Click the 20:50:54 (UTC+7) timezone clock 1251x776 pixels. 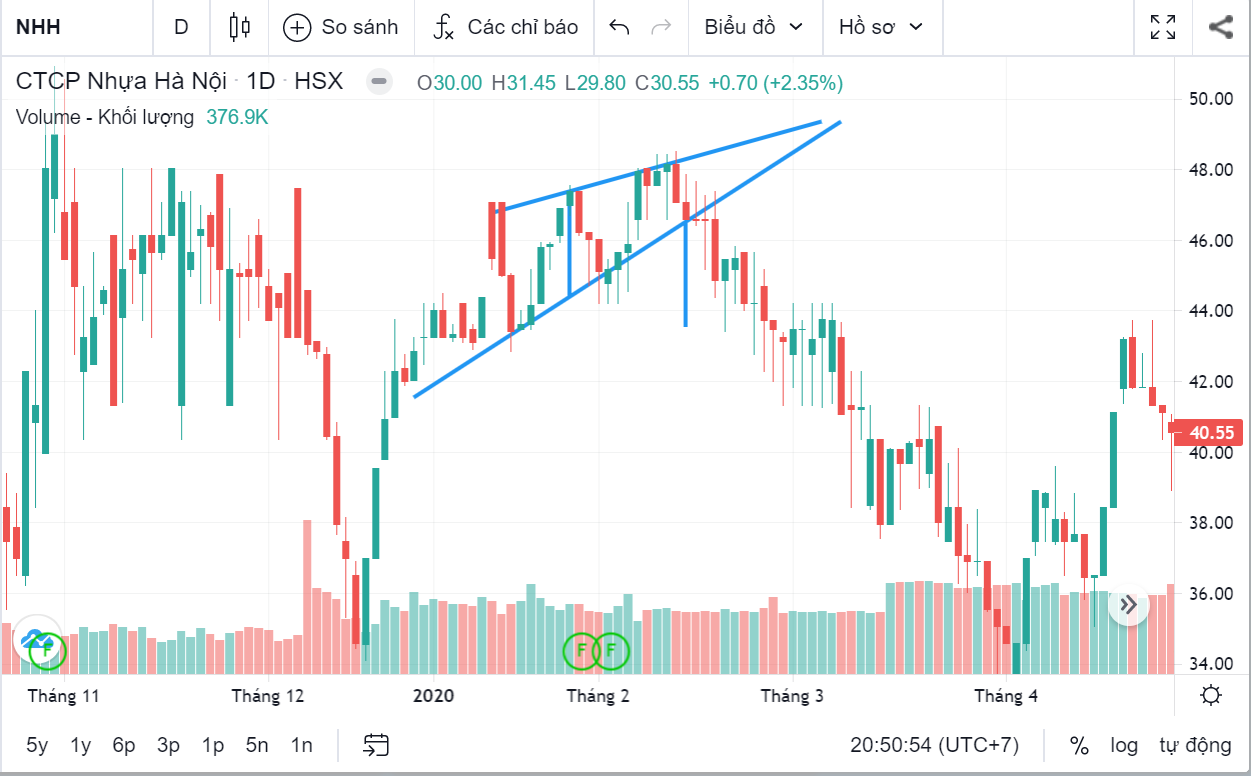[934, 745]
